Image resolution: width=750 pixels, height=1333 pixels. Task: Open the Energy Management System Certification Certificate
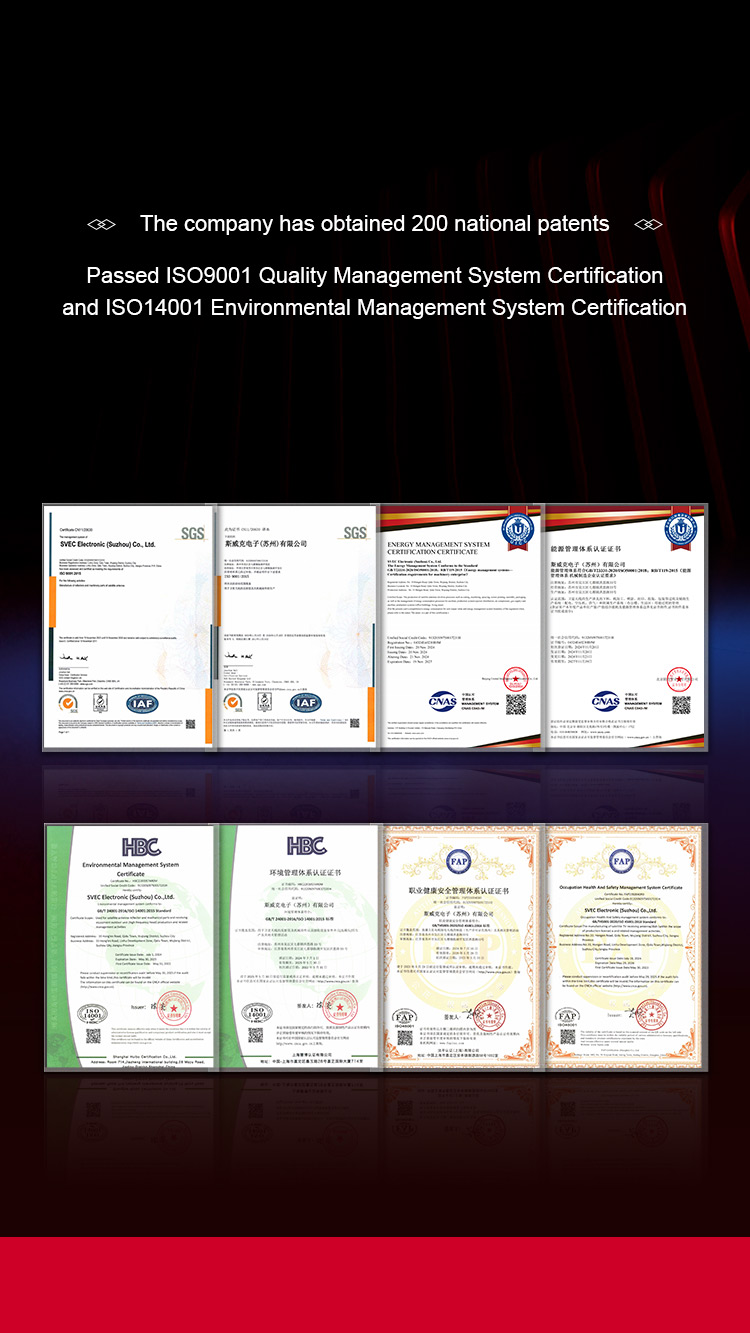(461, 626)
